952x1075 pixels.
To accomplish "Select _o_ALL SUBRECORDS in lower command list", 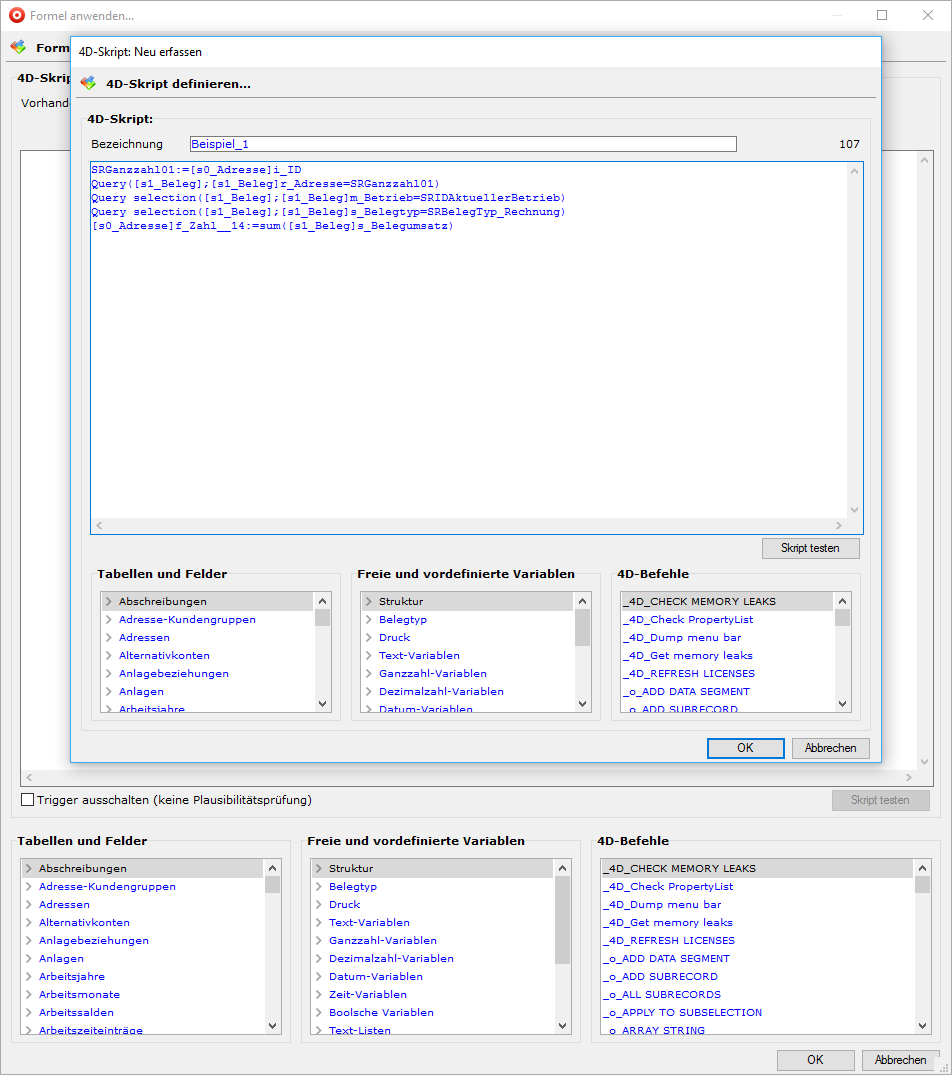I will click(x=661, y=995).
